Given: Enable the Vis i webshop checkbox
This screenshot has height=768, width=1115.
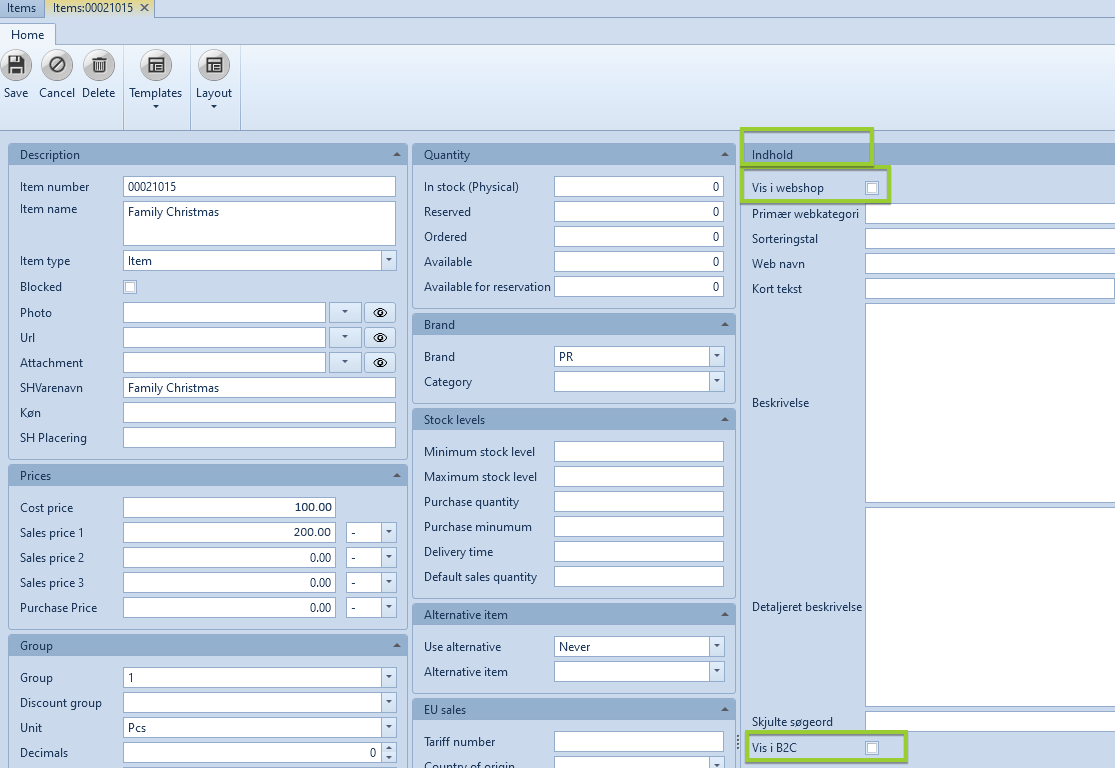Looking at the screenshot, I should 873,188.
